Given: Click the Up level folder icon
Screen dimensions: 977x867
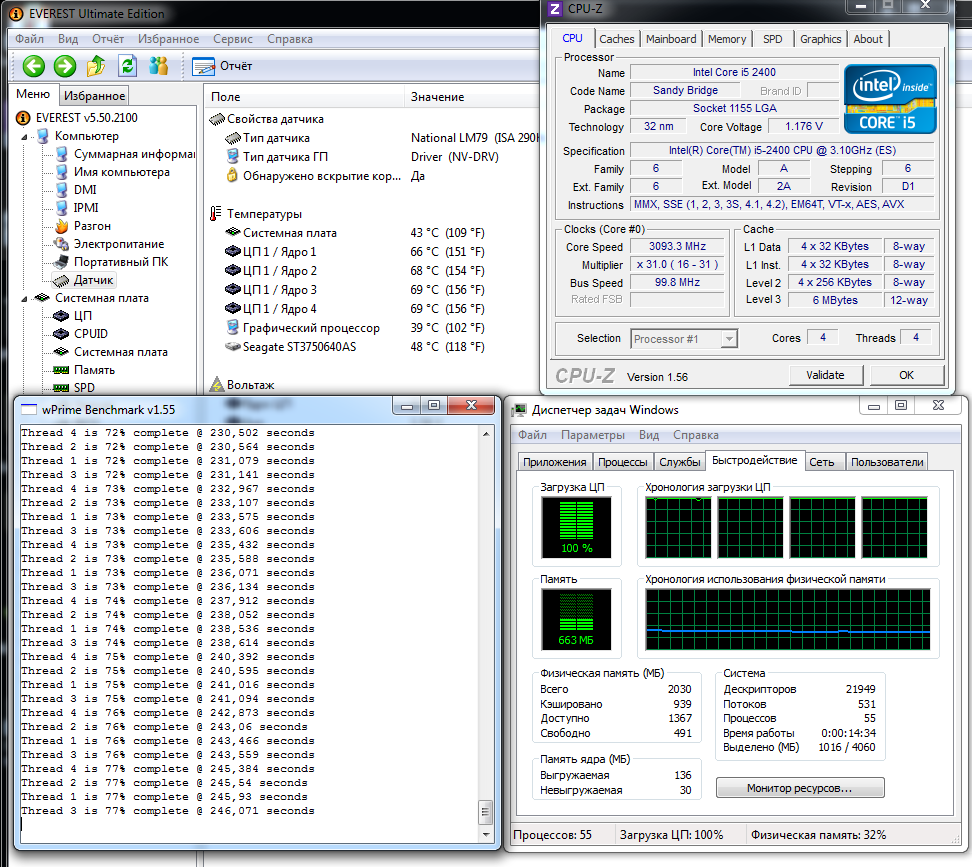Looking at the screenshot, I should (96, 66).
